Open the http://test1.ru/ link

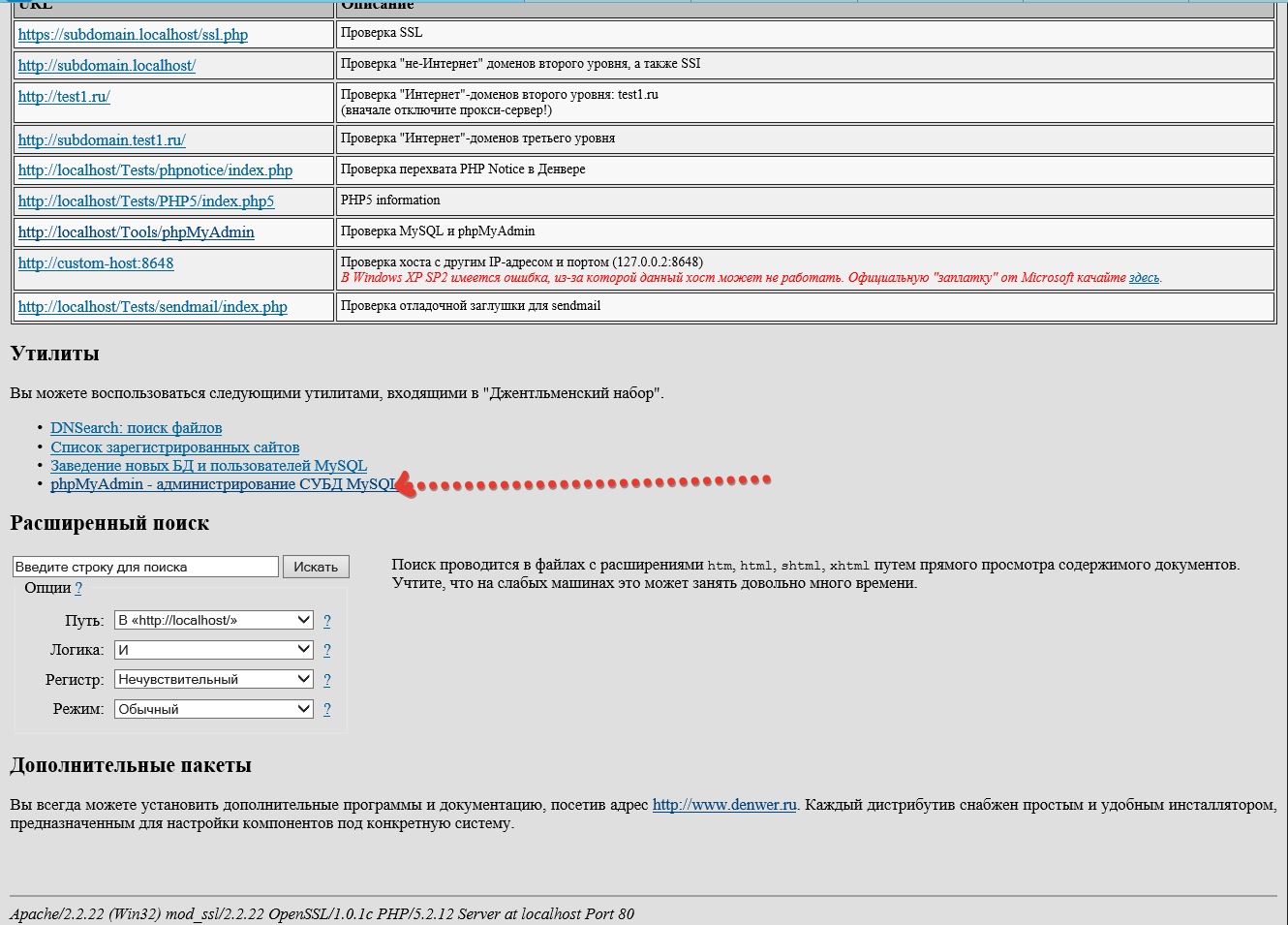click(64, 97)
